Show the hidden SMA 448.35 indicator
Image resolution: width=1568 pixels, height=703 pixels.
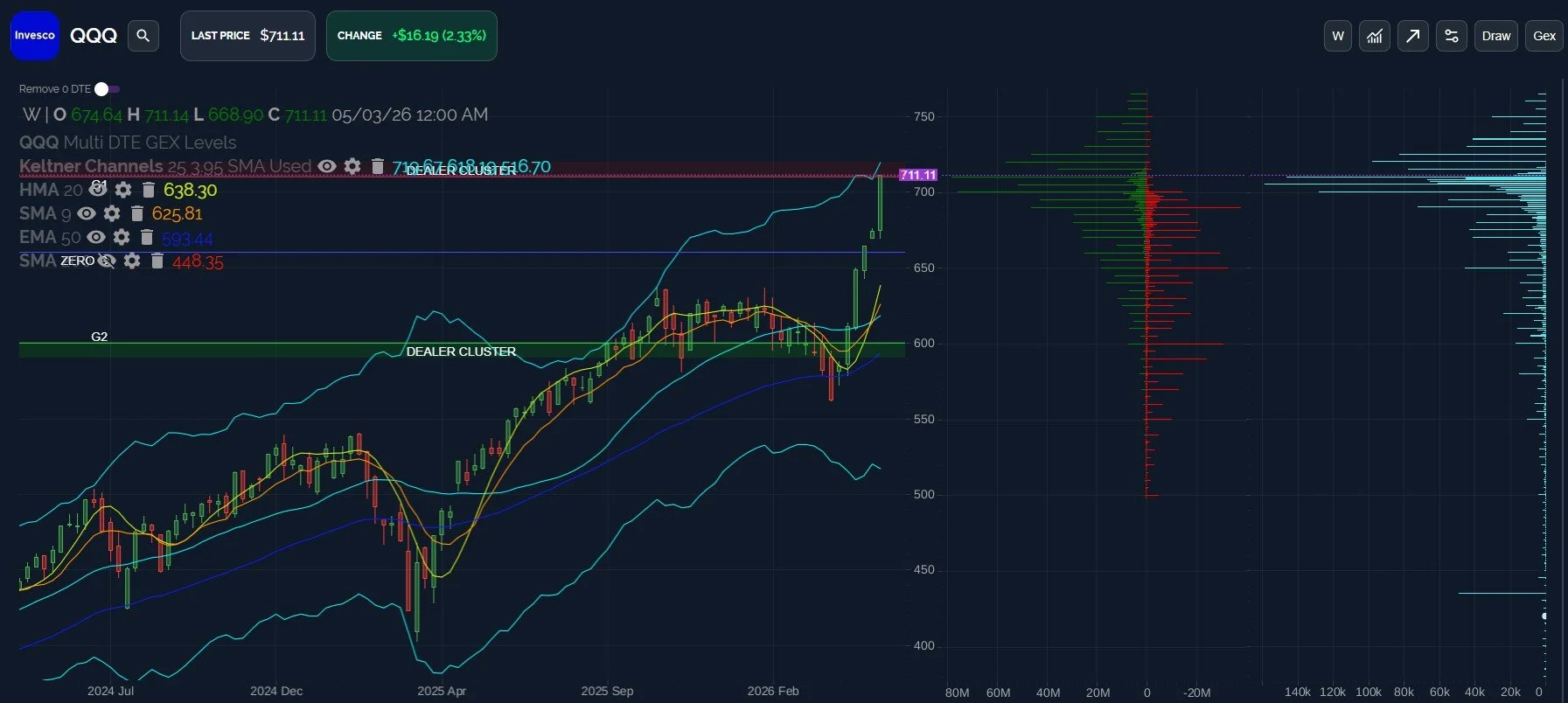pos(107,261)
